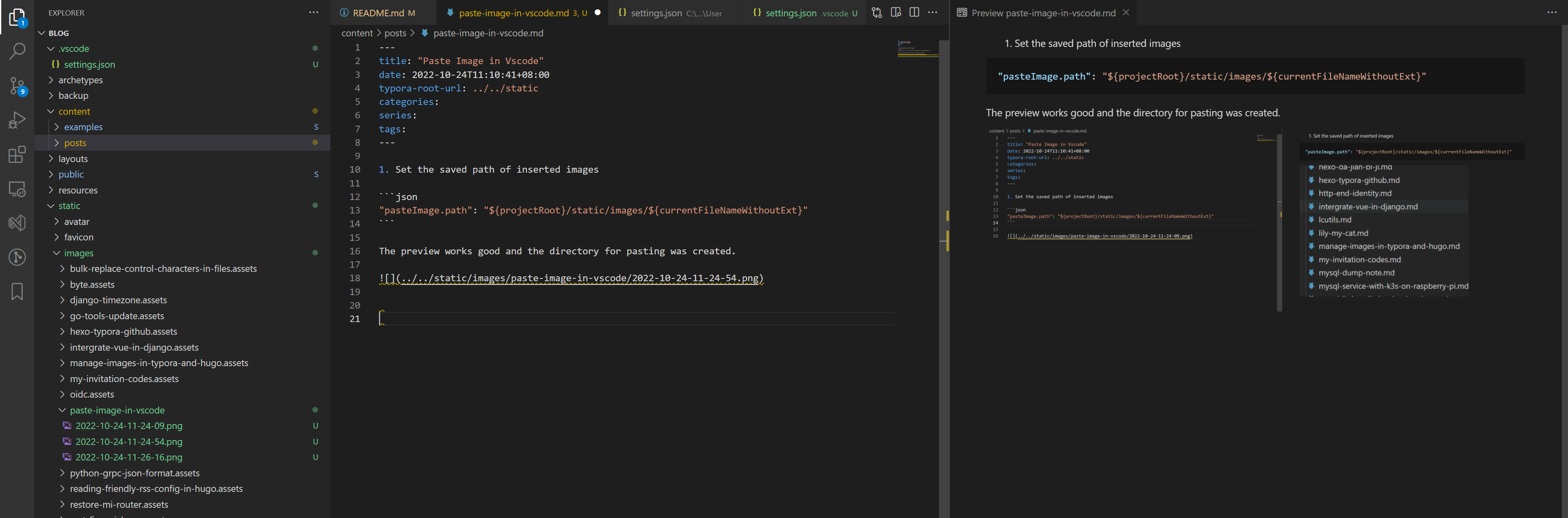Click the posts breadcrumb segment
The height and width of the screenshot is (518, 1568).
click(395, 33)
